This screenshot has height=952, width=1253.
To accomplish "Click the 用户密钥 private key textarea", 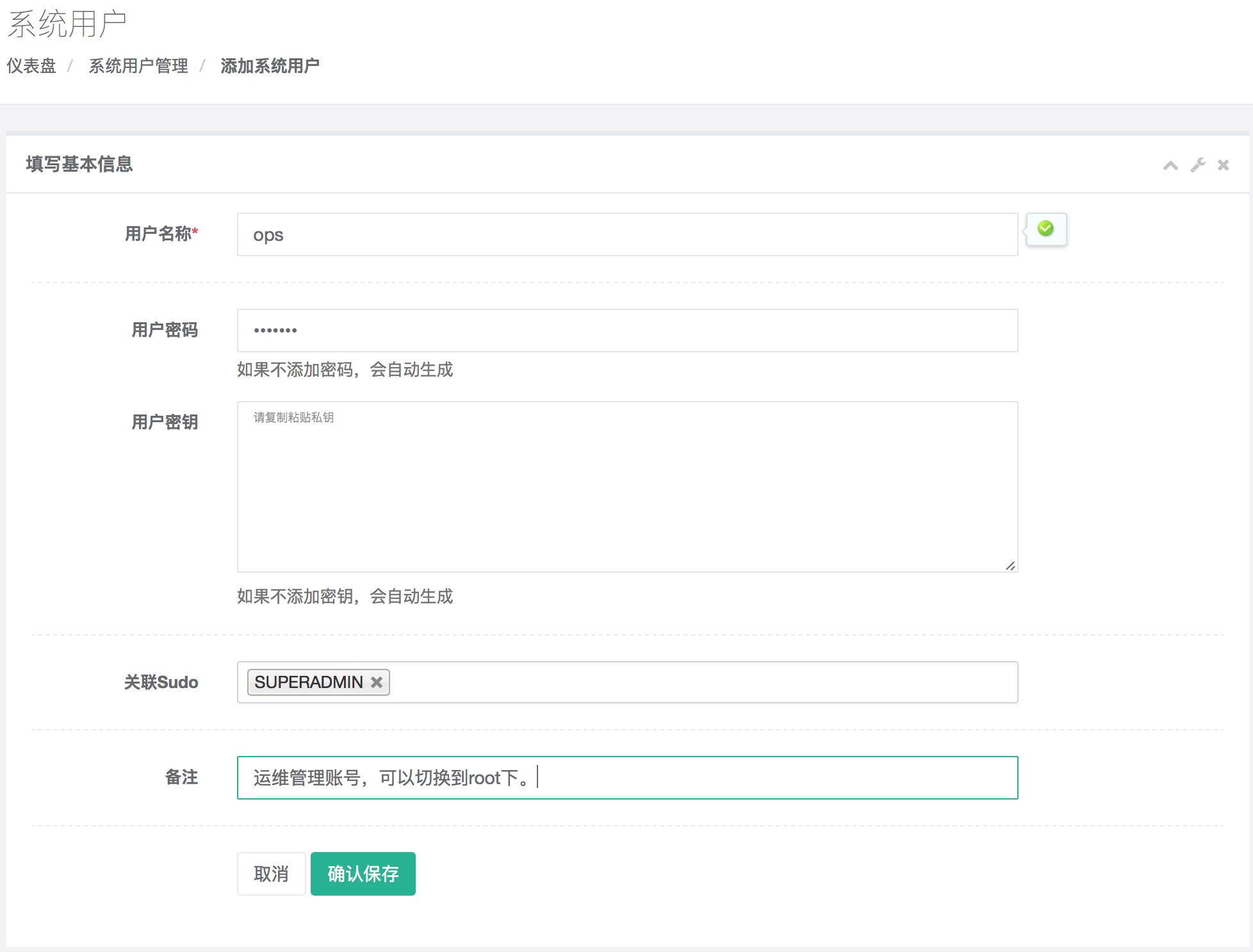I will (626, 487).
